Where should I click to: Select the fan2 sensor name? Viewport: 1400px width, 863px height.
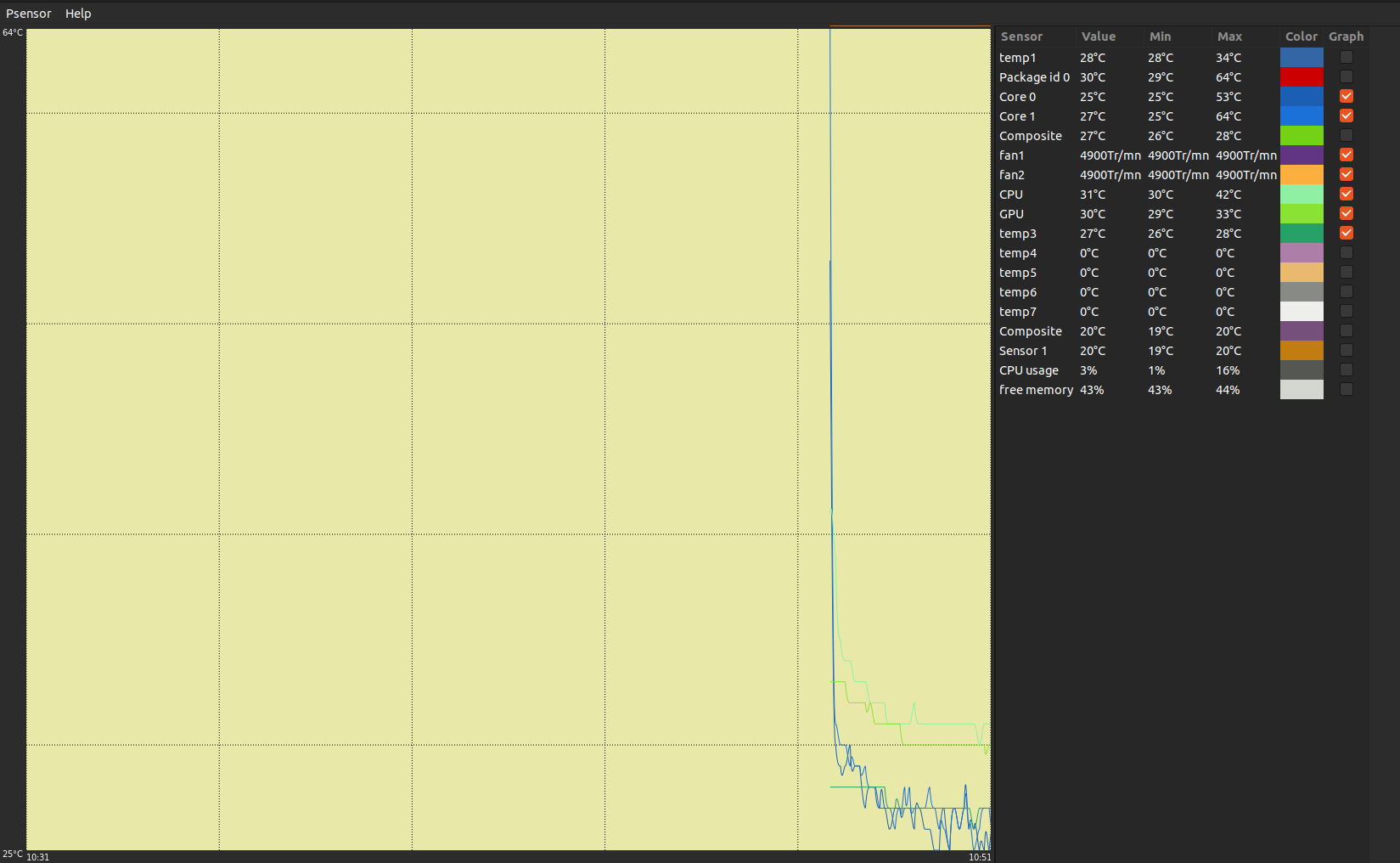tap(1011, 175)
